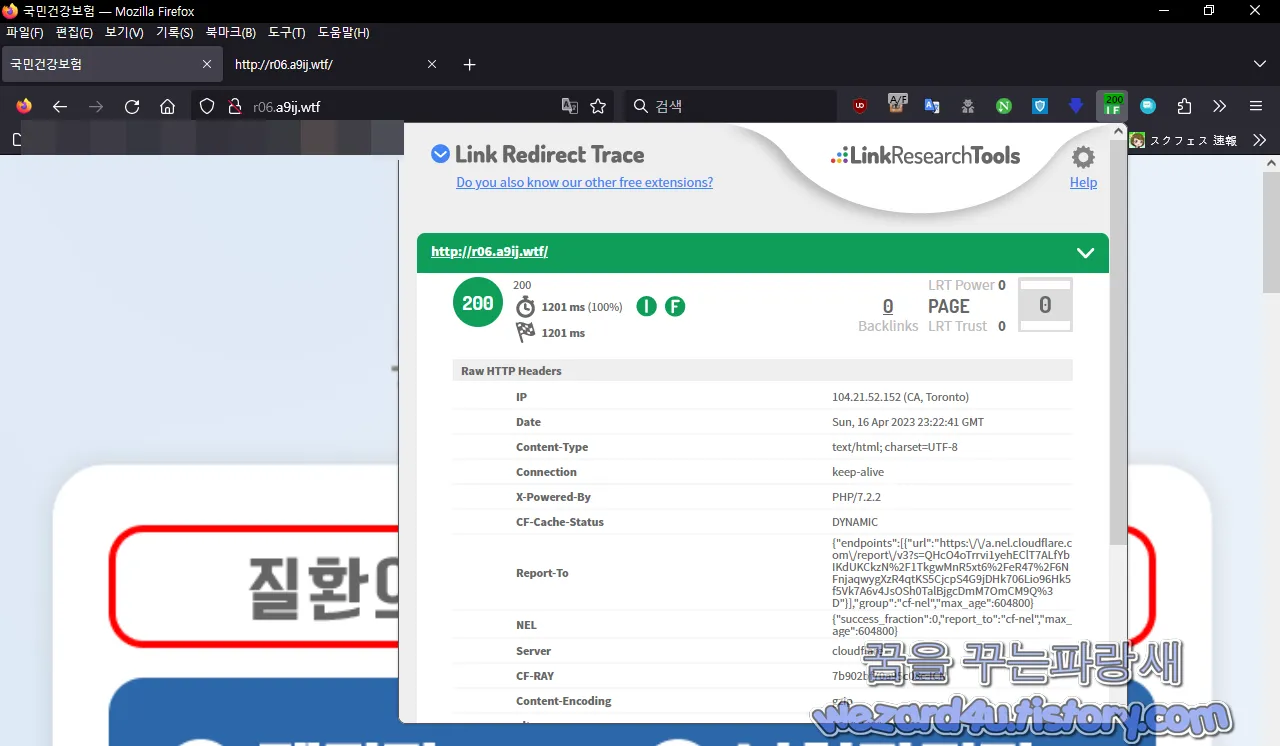This screenshot has width=1280, height=746.
Task: Show more toolbar tools chevron
Action: pos(1220,106)
